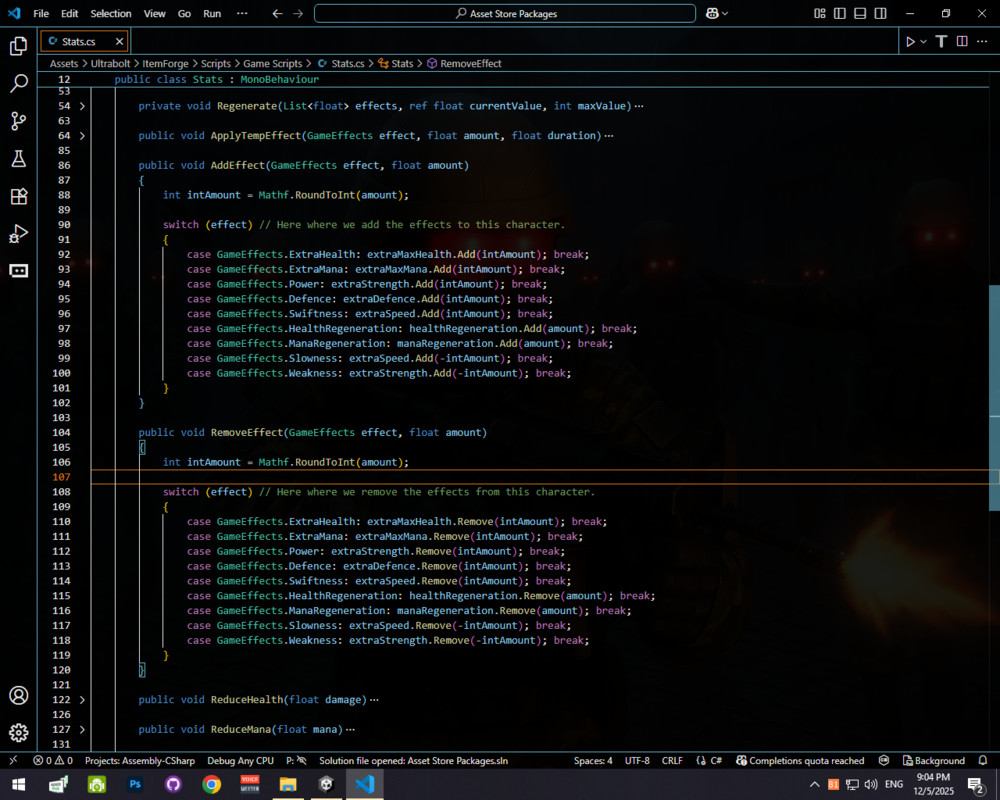Open the Explorer view in activity bar
The height and width of the screenshot is (800, 1000).
[x=18, y=46]
